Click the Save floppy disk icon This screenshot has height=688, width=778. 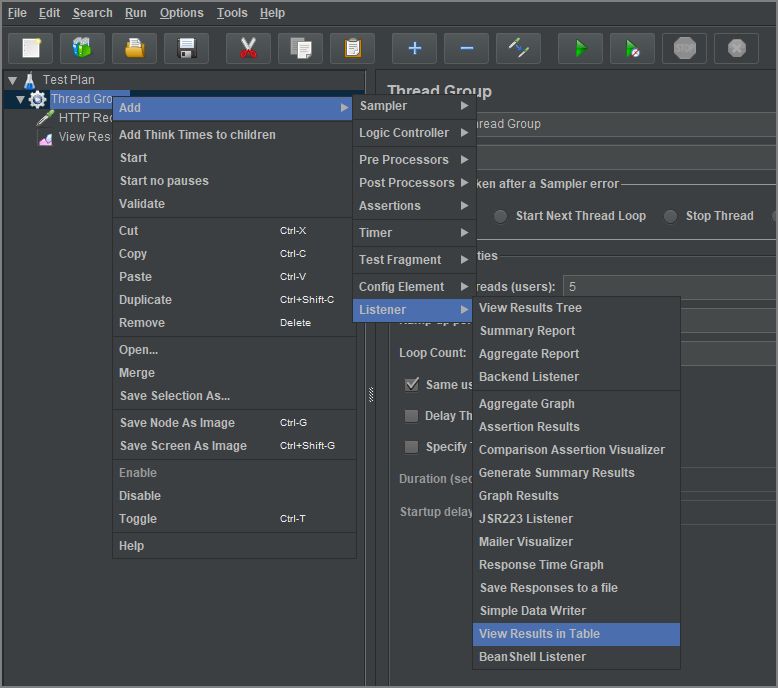[186, 48]
